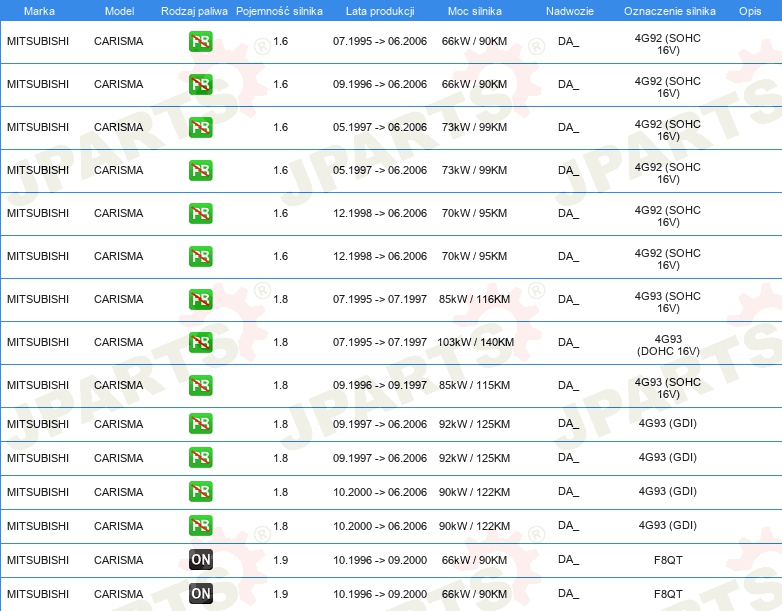Click PB fuel icon in the 85kW / 116KM row
The image size is (782, 611).
pos(201,300)
